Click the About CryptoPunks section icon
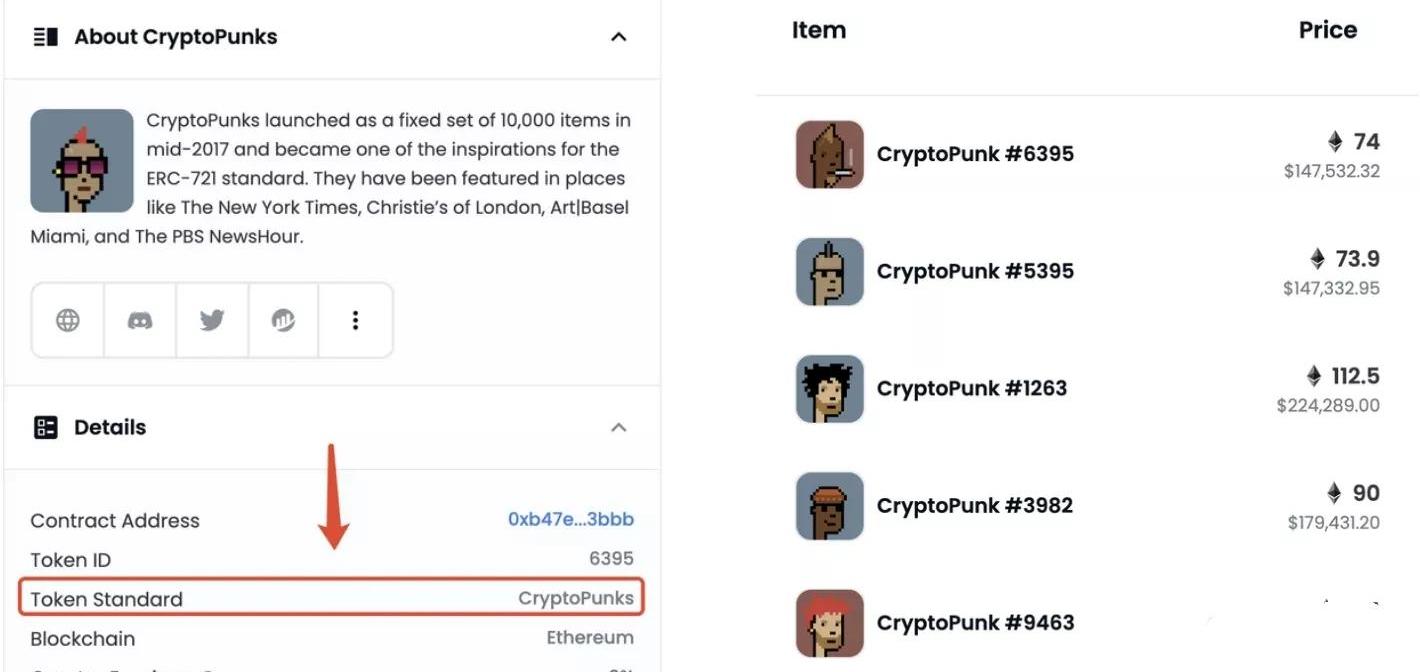1420x672 pixels. (x=45, y=37)
